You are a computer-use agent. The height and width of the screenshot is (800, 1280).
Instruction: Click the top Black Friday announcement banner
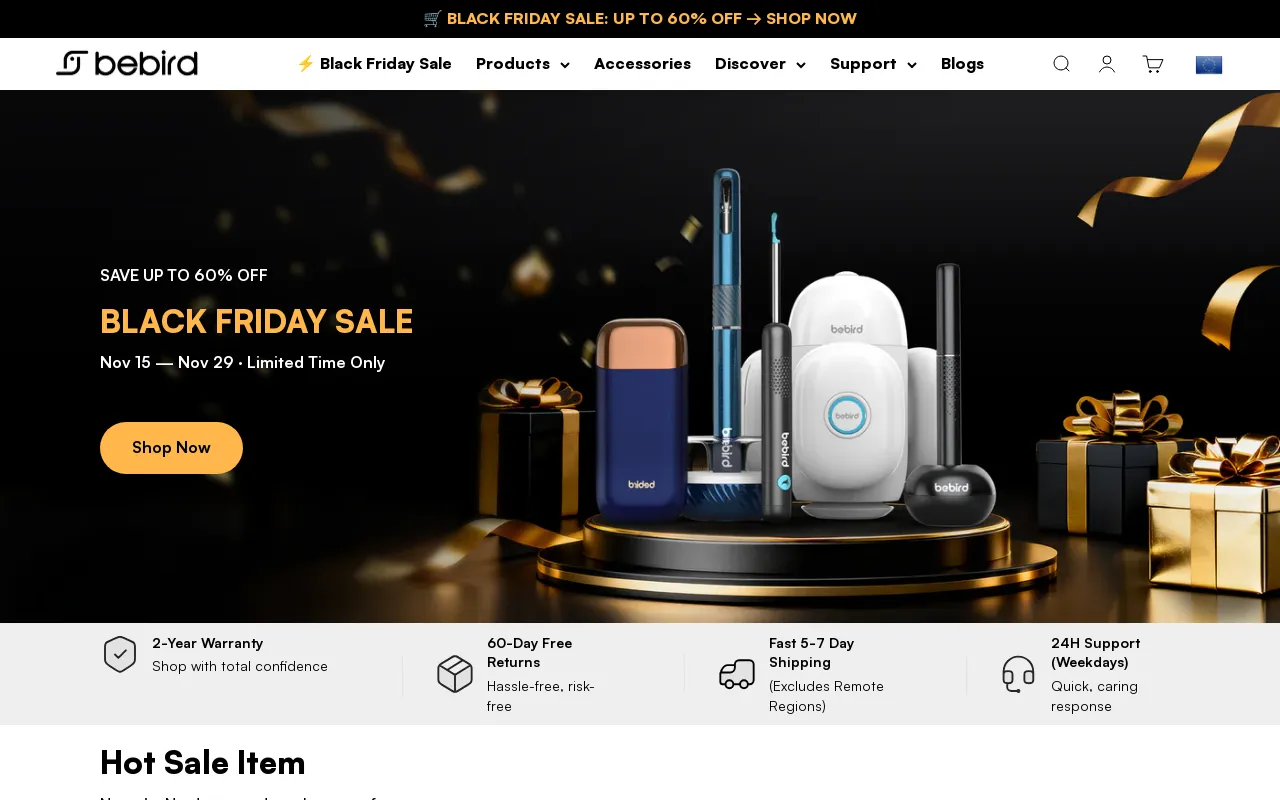click(x=640, y=19)
